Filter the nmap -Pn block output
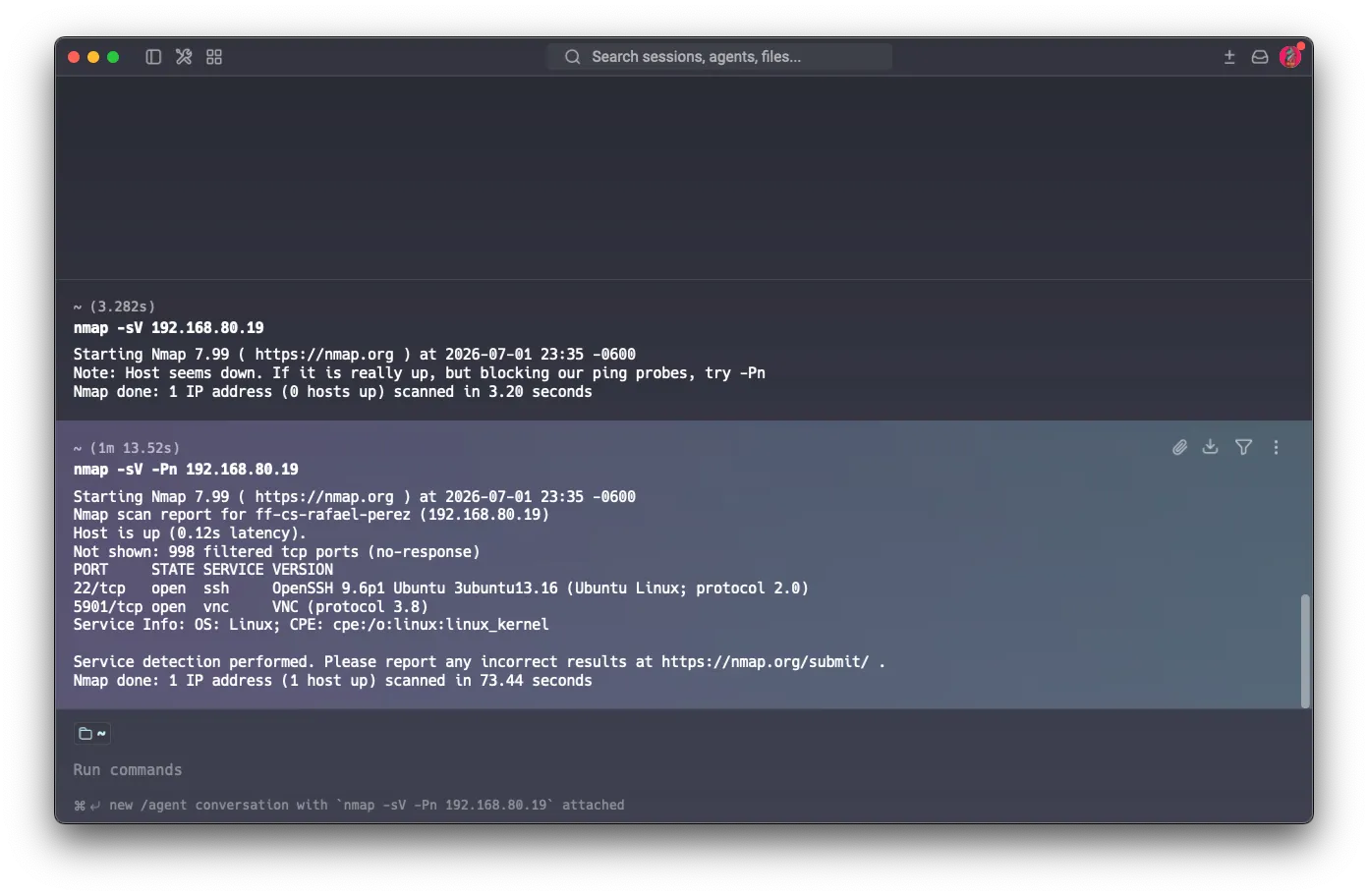 (1243, 447)
